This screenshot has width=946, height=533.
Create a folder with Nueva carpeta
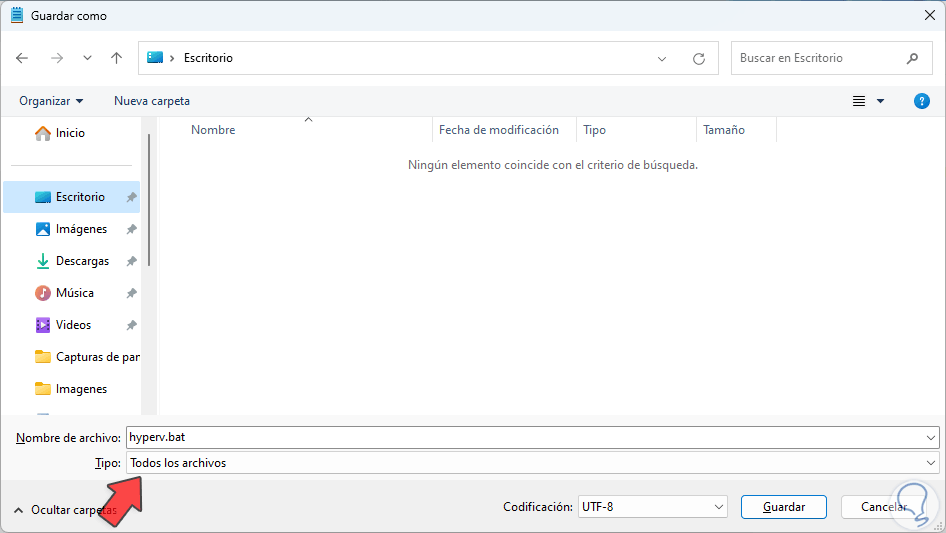(152, 101)
